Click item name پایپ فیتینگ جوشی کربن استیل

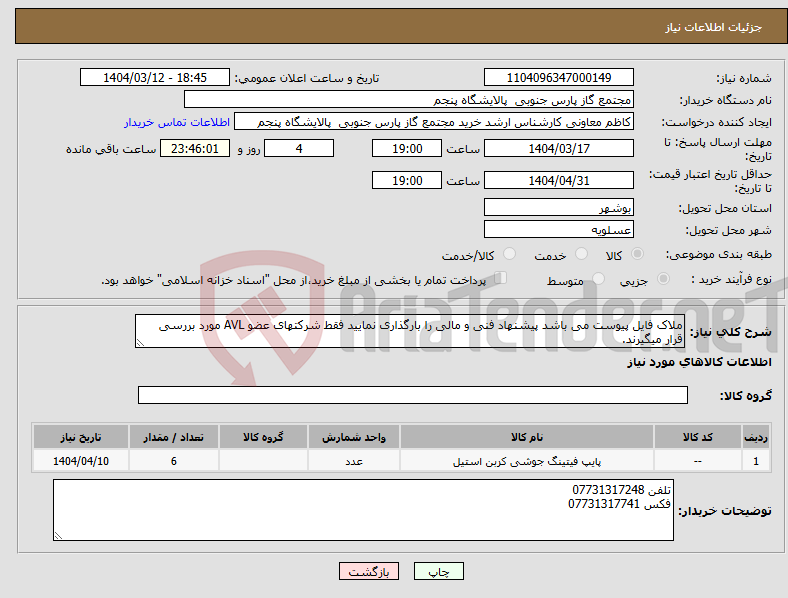pyautogui.click(x=527, y=461)
